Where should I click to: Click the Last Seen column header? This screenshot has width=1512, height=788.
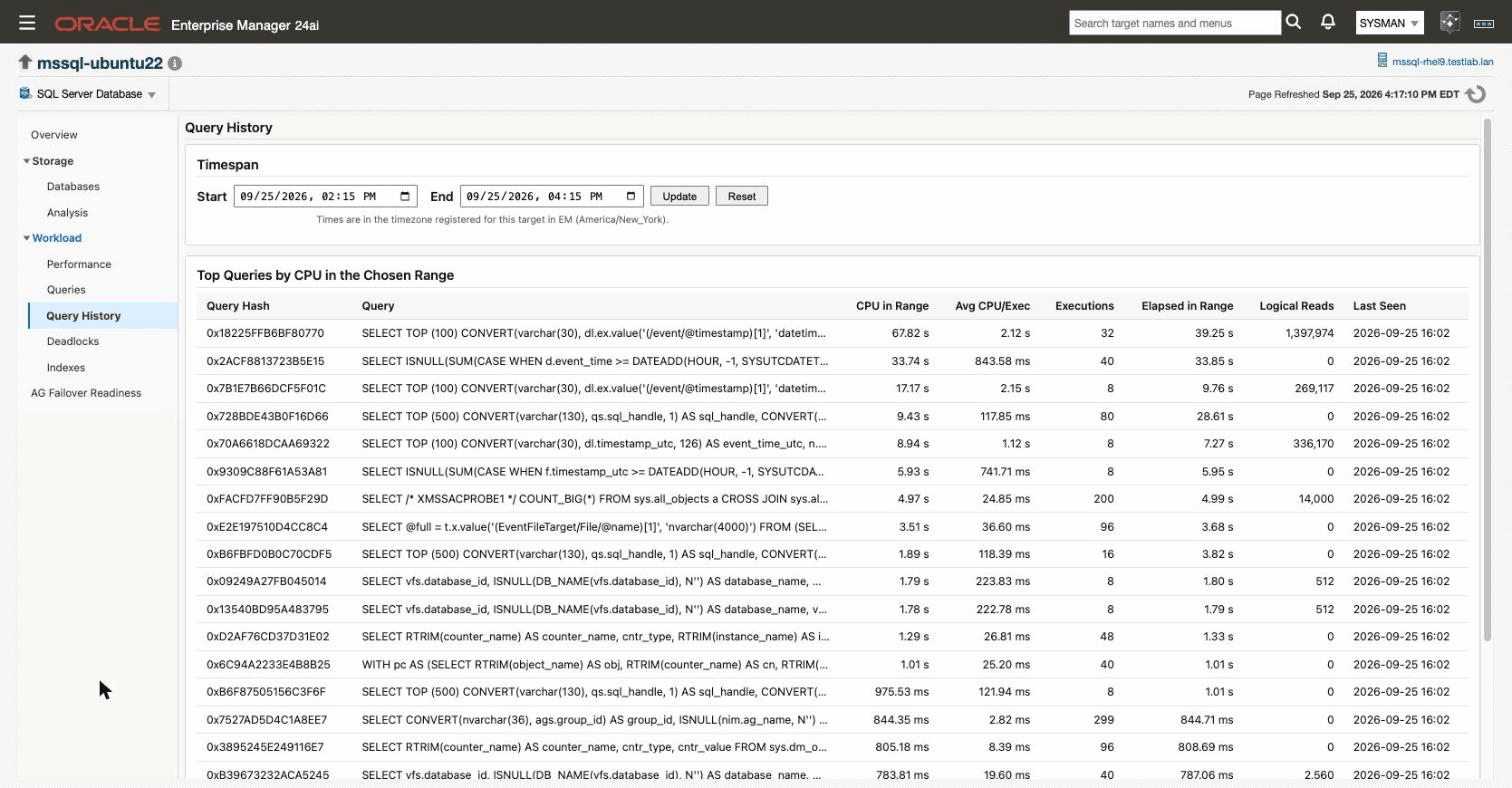pos(1379,306)
